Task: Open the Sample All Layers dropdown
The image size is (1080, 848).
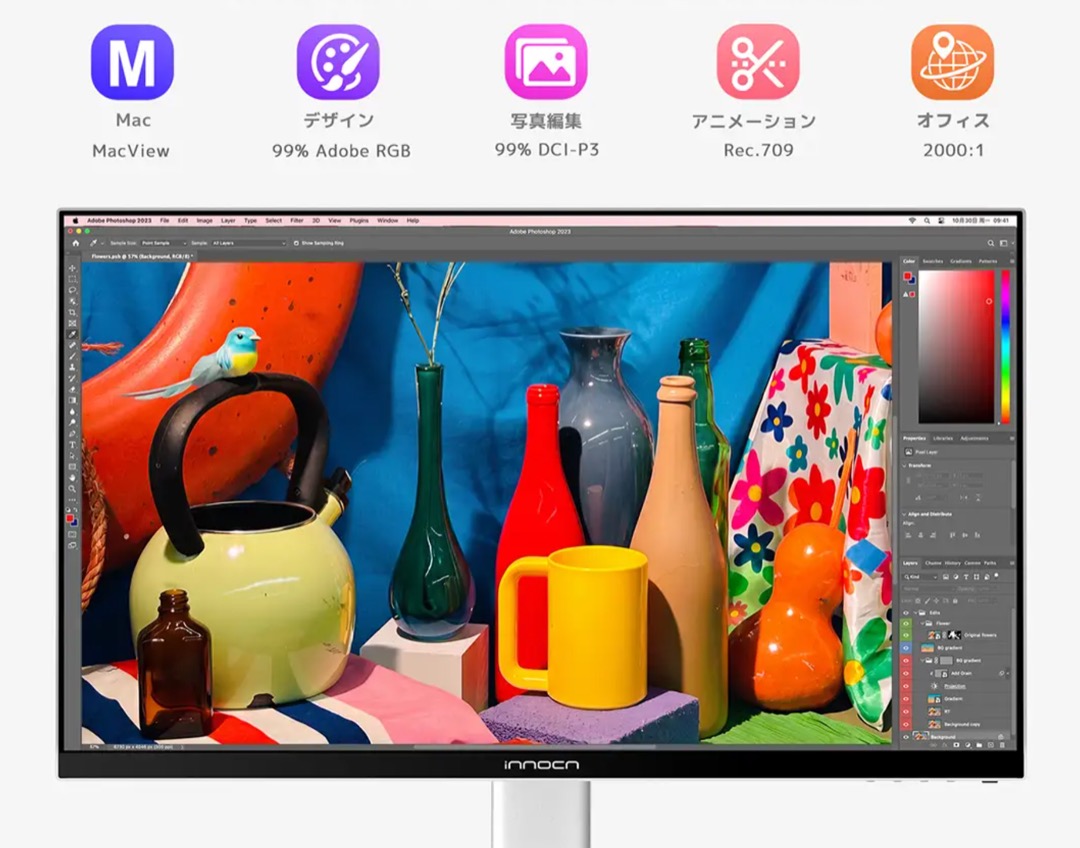Action: coord(249,243)
